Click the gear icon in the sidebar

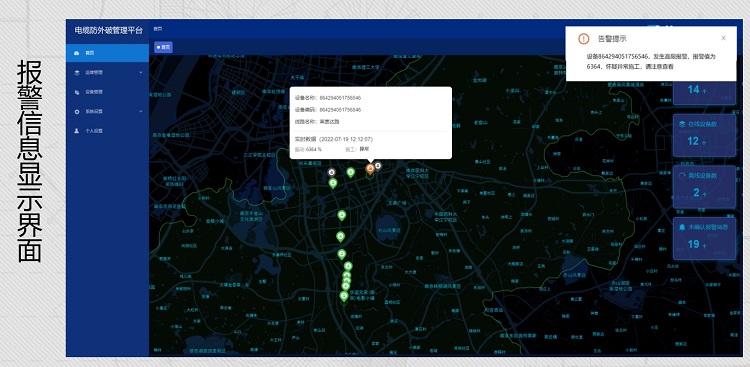coord(77,111)
